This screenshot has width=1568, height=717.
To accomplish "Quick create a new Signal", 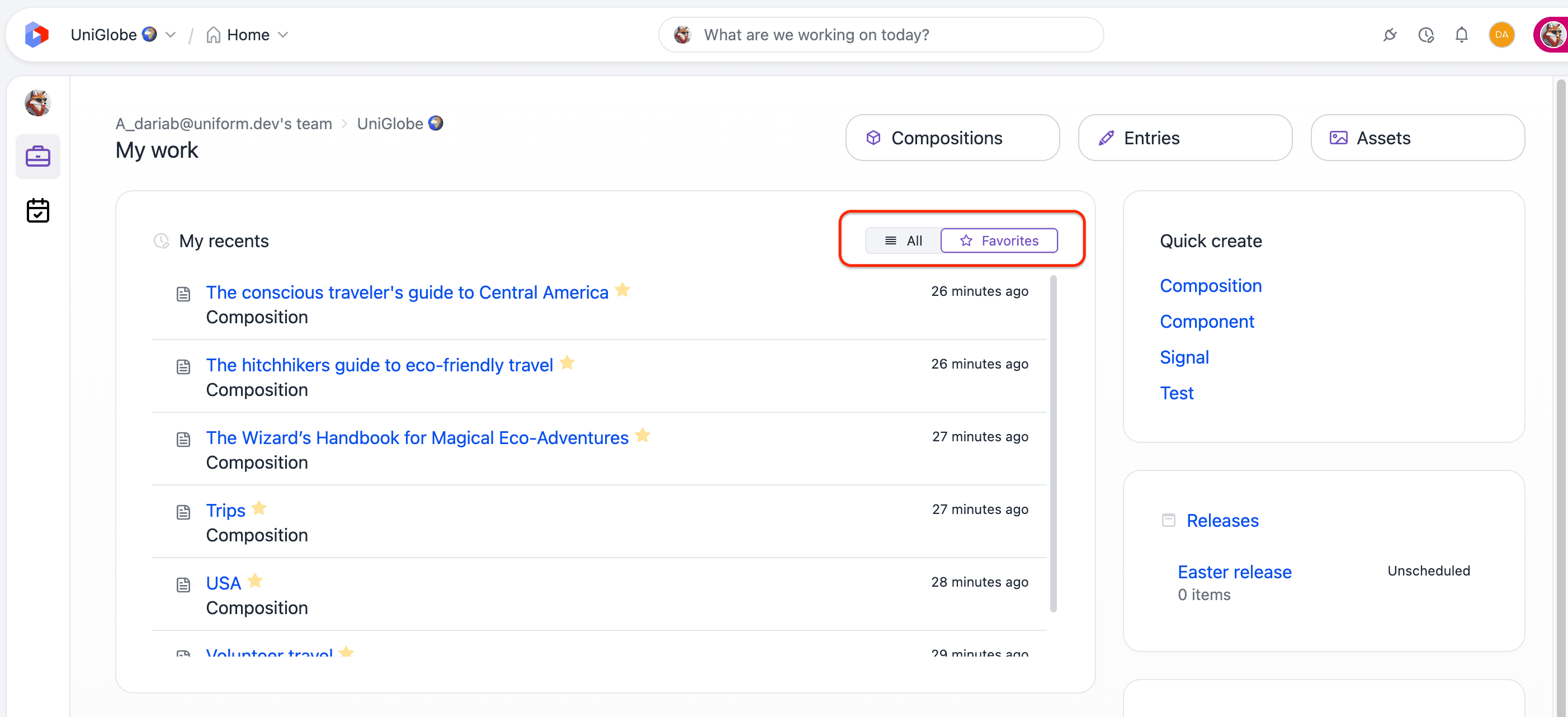I will 1184,357.
